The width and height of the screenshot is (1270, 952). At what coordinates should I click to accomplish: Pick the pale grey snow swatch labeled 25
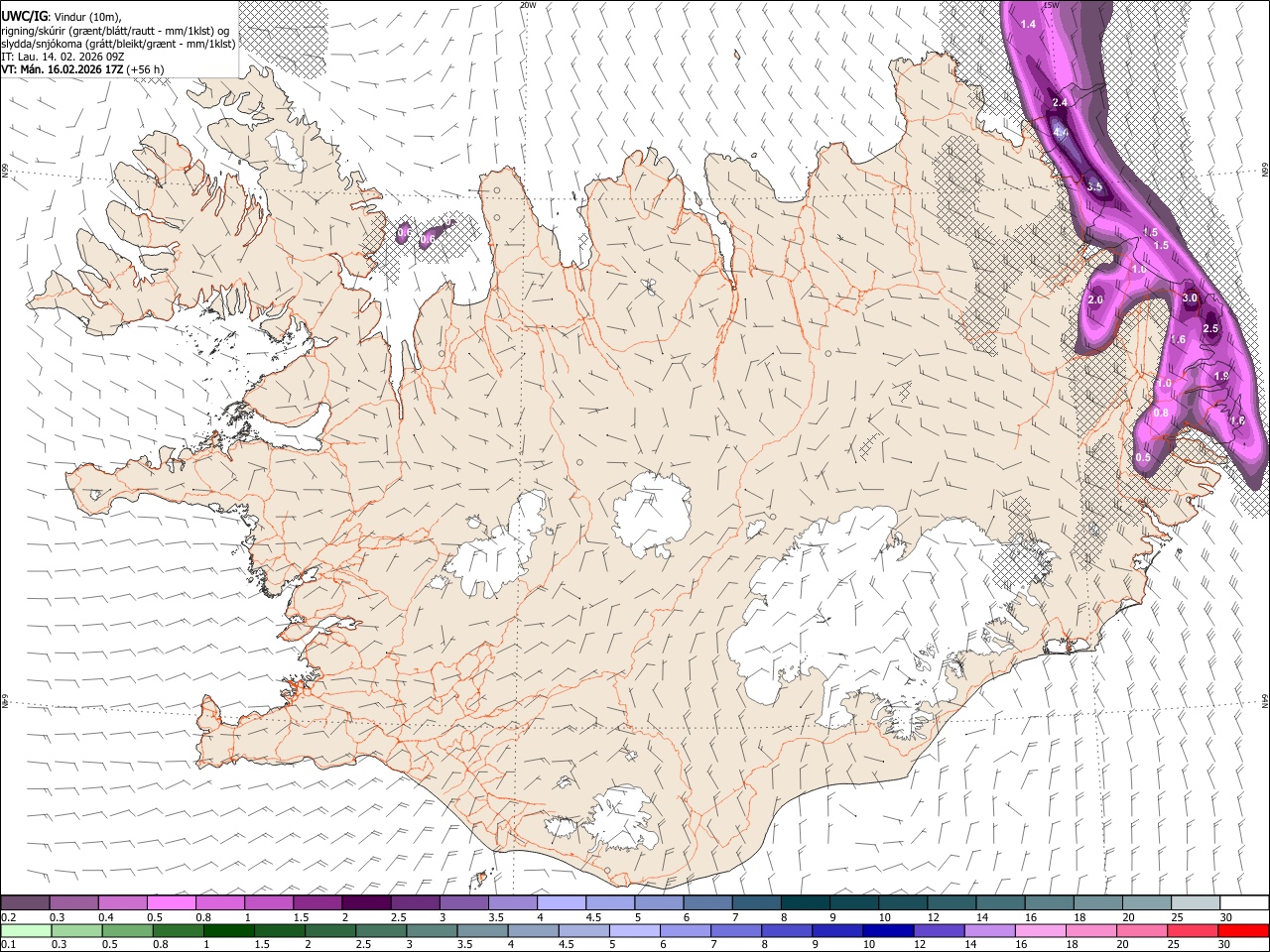pos(1196,902)
